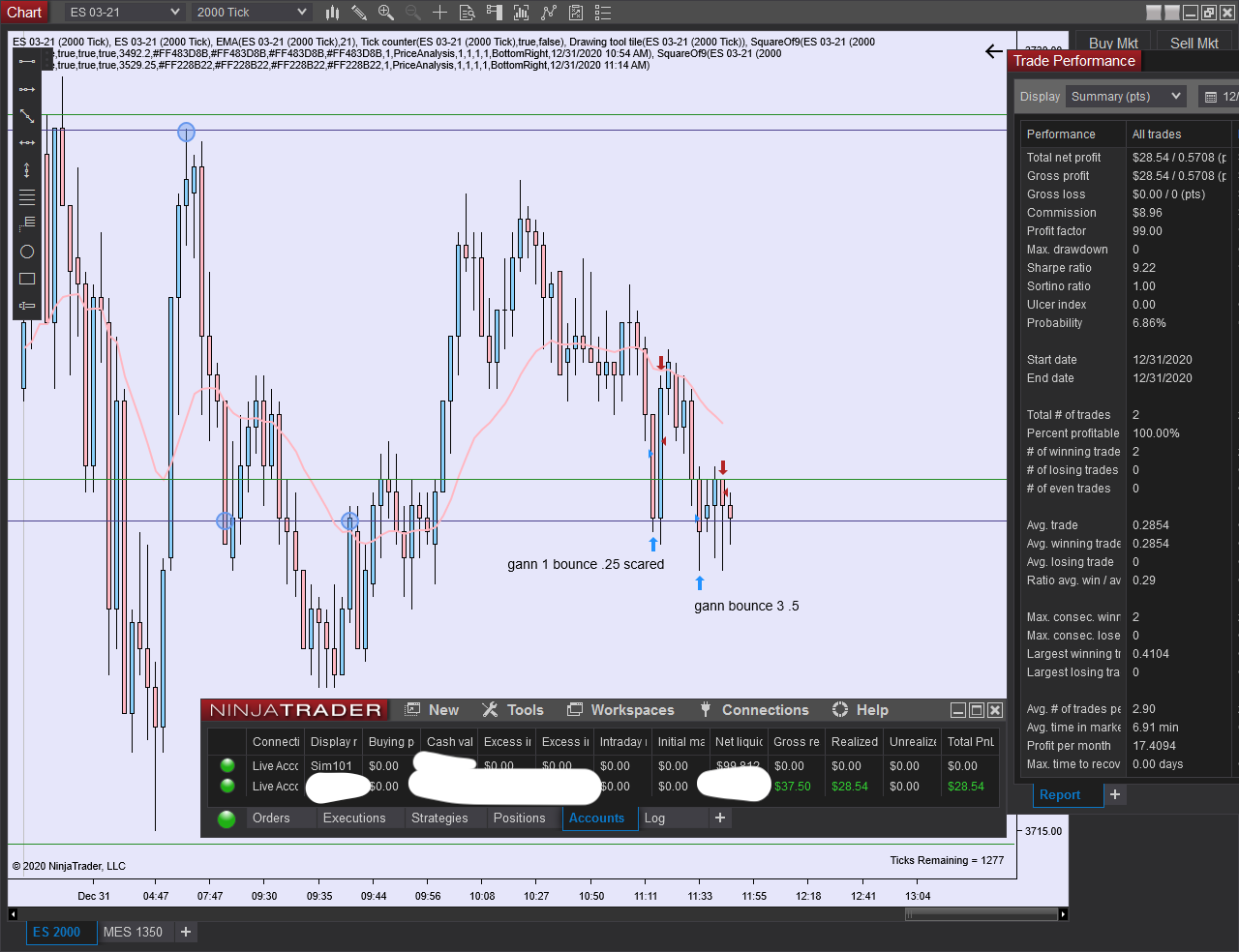Click the right scroll arrow of the chart

point(1063,914)
